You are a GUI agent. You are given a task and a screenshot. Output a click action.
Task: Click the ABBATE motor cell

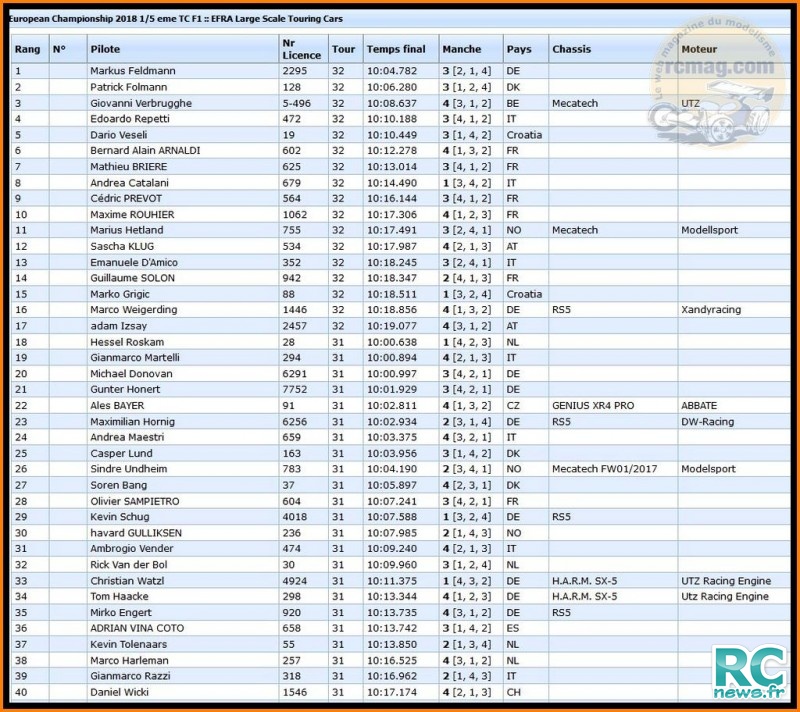point(699,405)
